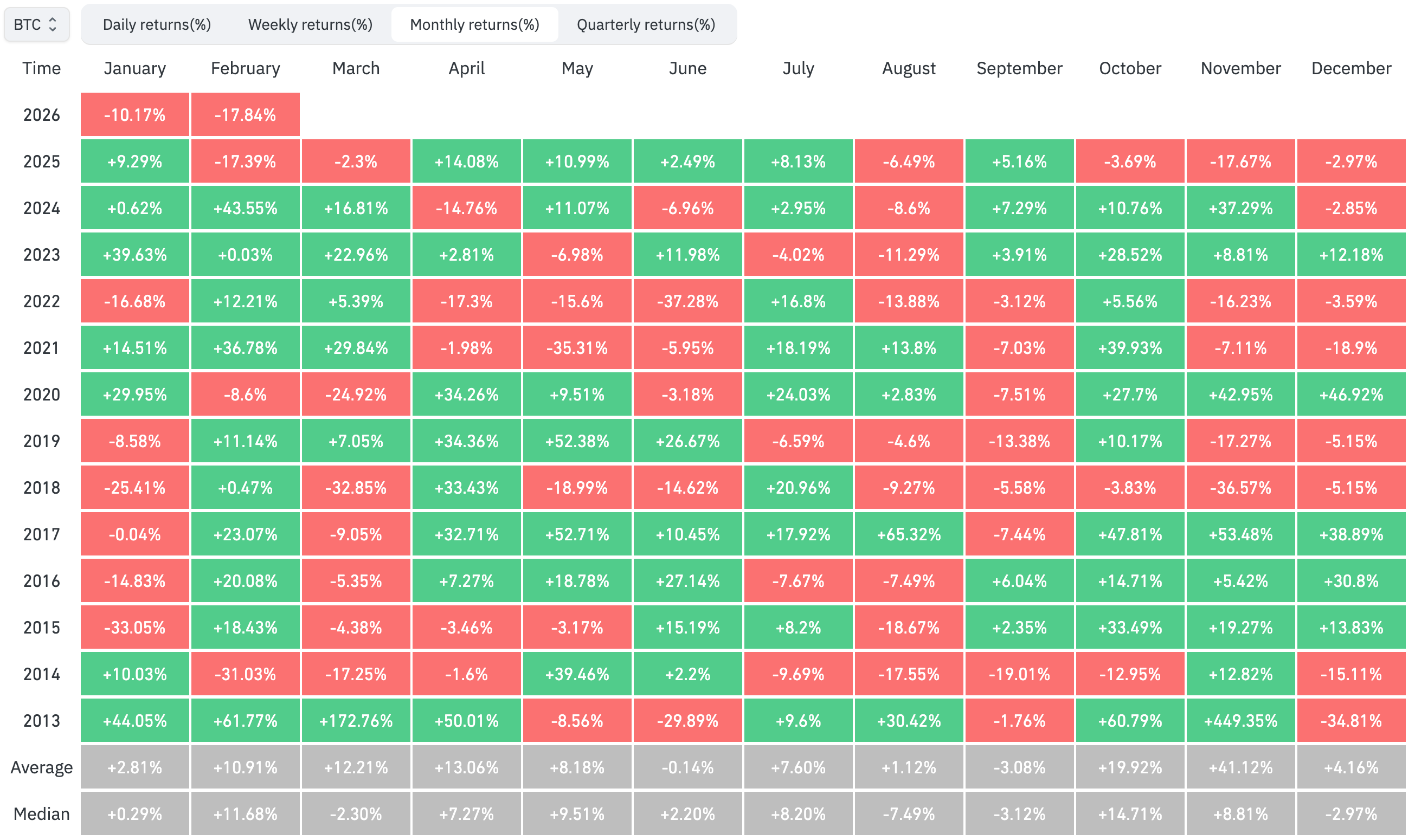Open the BTC coin selector dropdown
Image resolution: width=1415 pixels, height=840 pixels.
click(36, 24)
